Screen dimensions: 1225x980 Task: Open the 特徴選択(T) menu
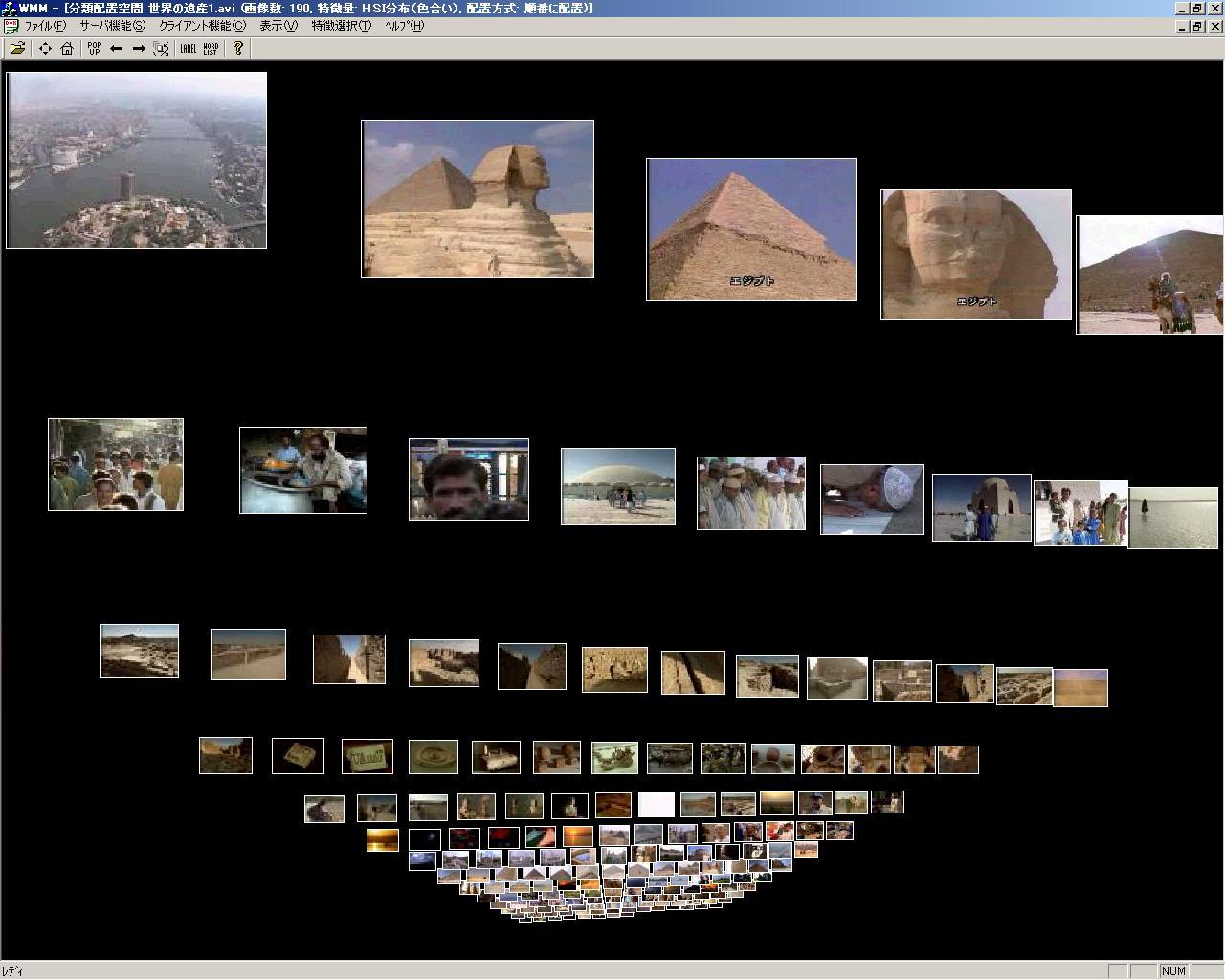coord(341,26)
